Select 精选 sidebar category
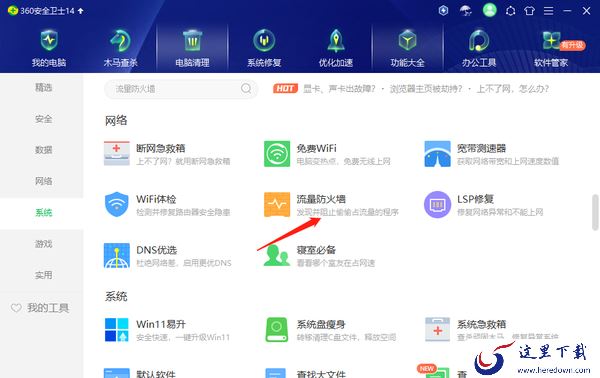The height and width of the screenshot is (378, 600). pyautogui.click(x=44, y=88)
